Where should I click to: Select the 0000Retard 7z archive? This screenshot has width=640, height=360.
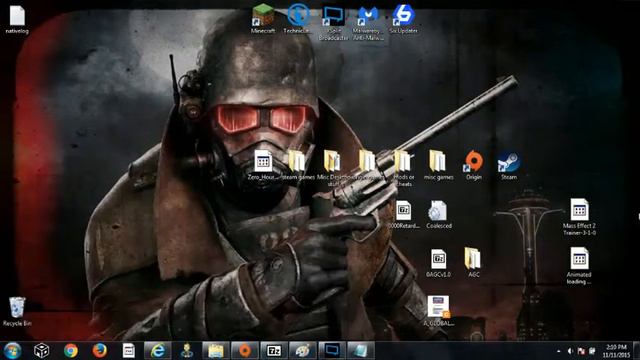(403, 214)
